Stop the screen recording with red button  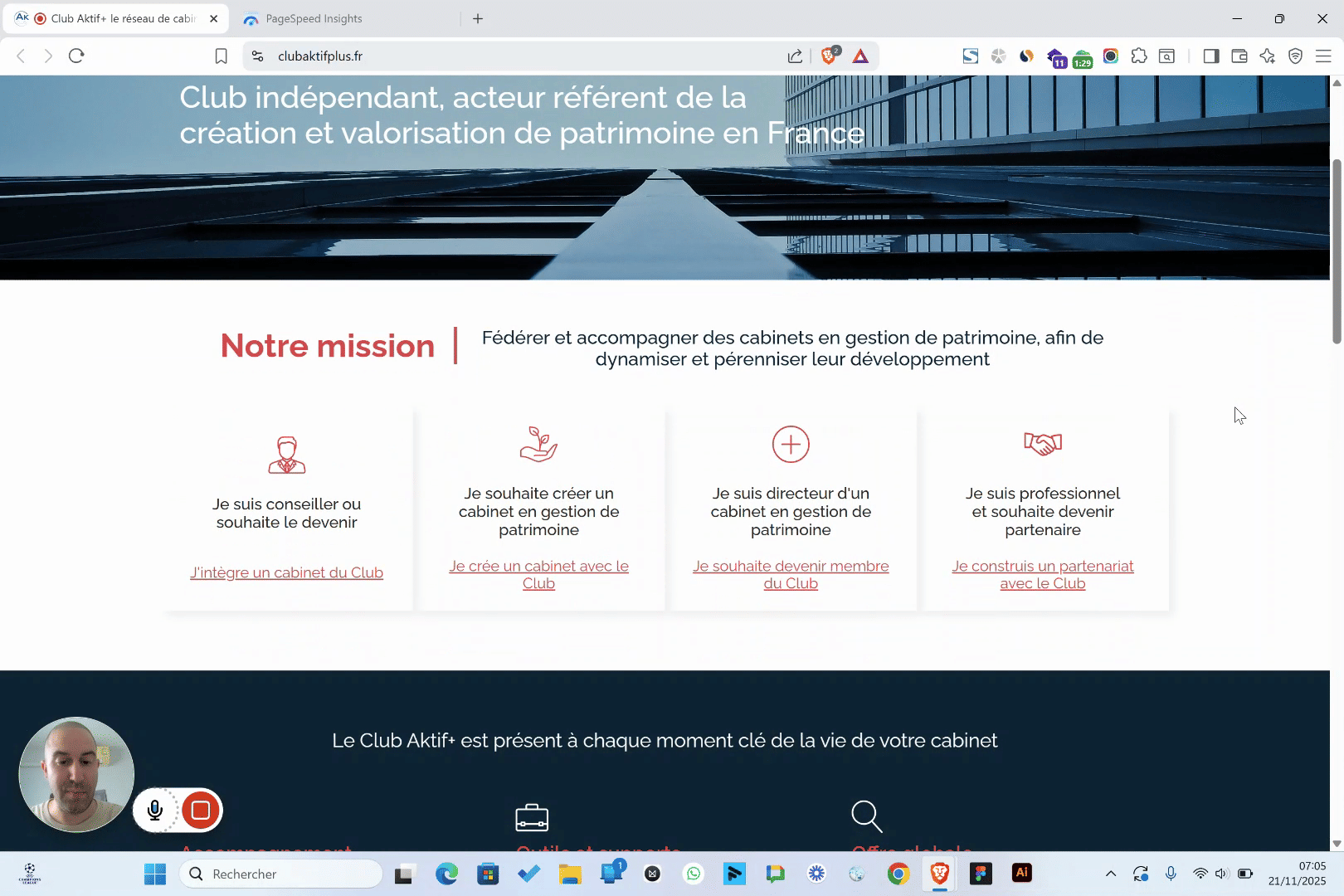point(200,811)
